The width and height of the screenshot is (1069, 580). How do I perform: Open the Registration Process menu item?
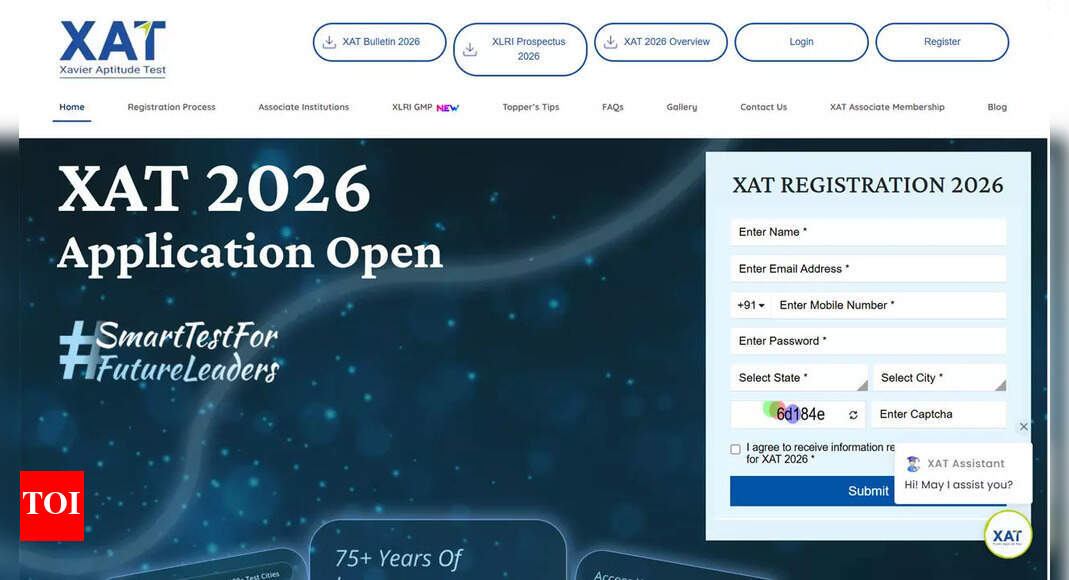[171, 107]
